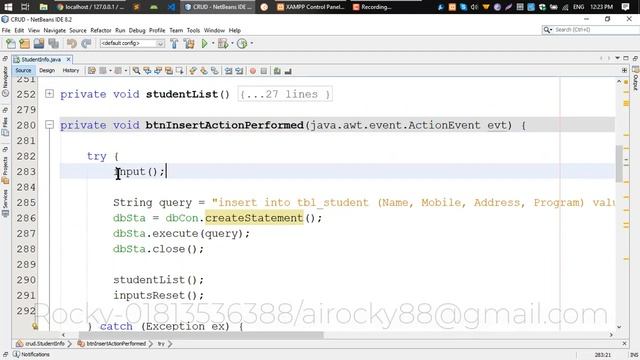This screenshot has width=640, height=360.
Task: Click the Last Edit icon in editor toolbar
Action: coord(91,71)
